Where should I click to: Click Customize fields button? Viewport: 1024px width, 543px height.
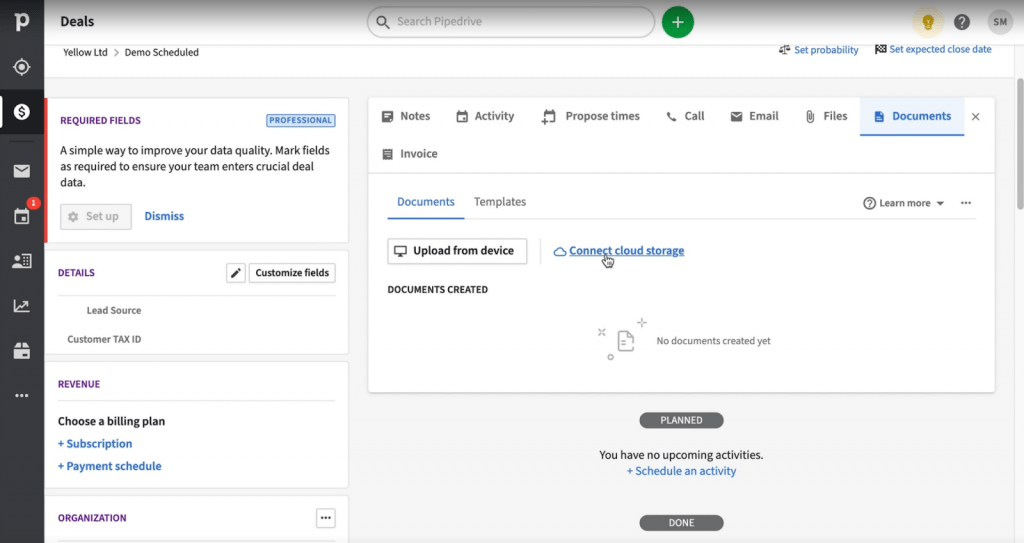tap(292, 273)
